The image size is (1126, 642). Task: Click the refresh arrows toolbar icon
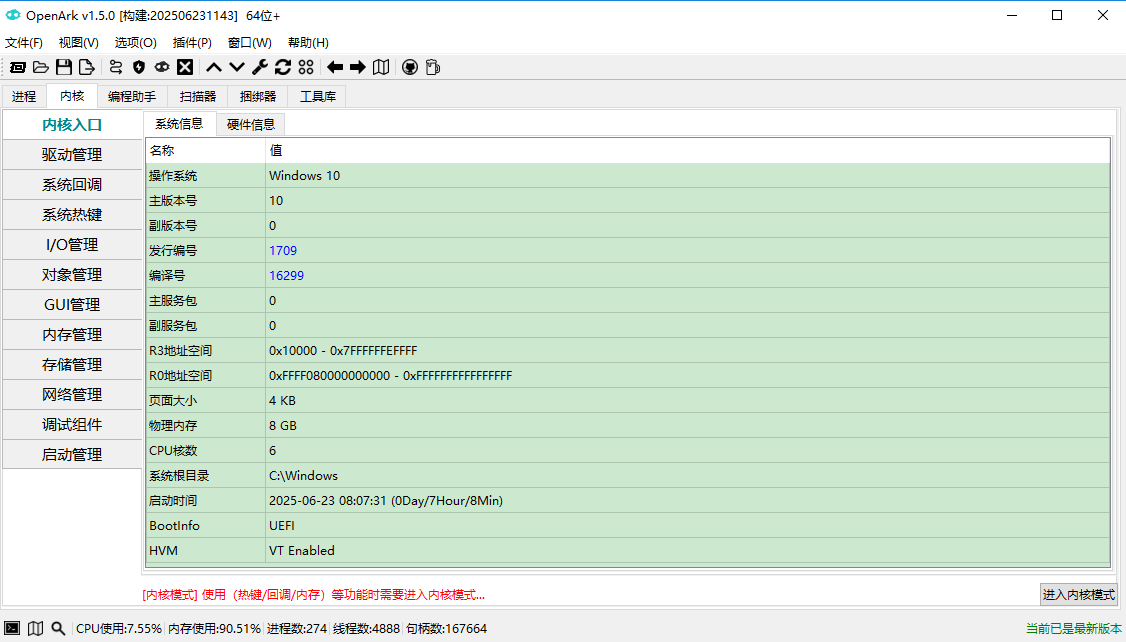[x=283, y=67]
